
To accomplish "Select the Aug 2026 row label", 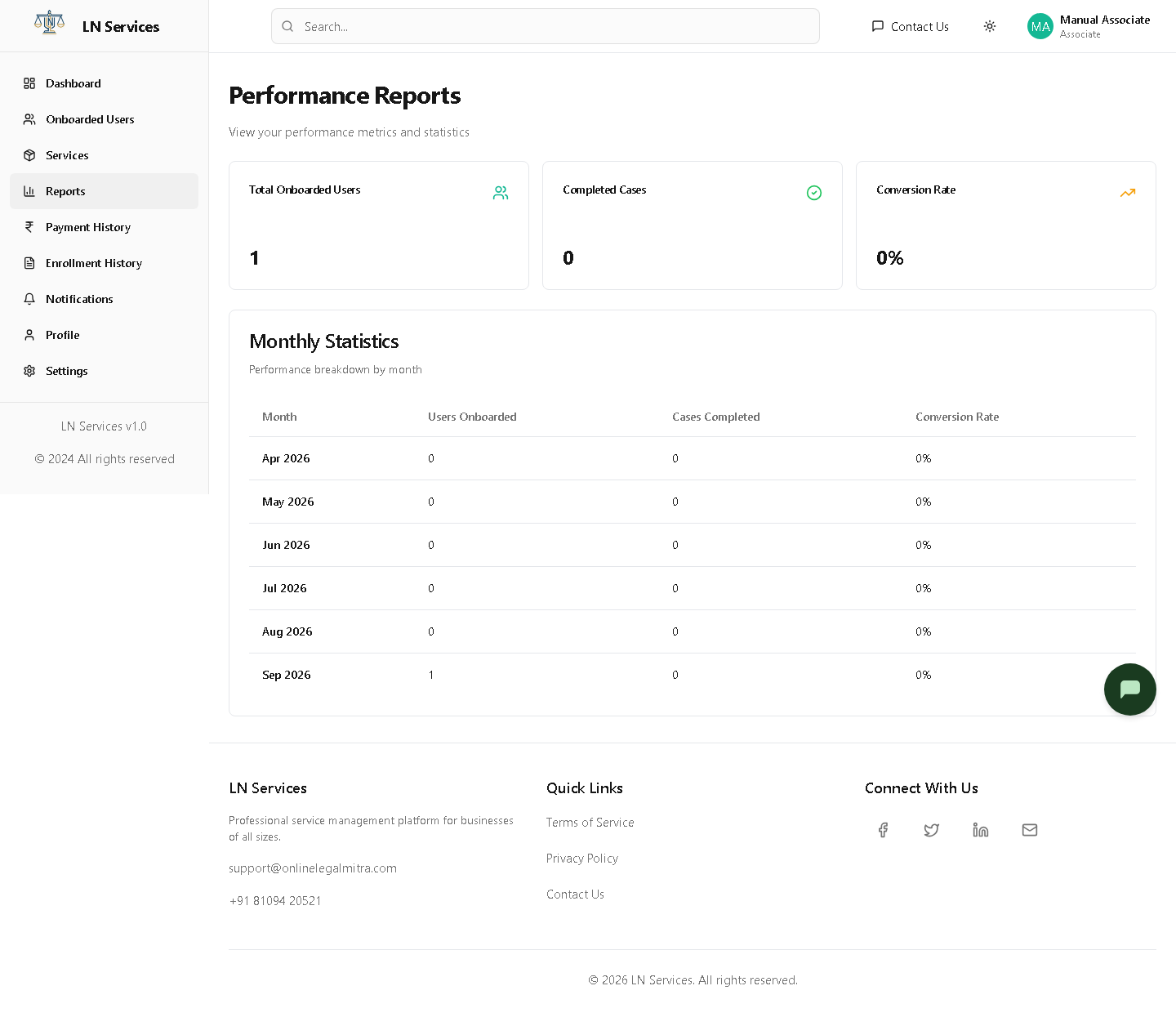I will 287,631.
